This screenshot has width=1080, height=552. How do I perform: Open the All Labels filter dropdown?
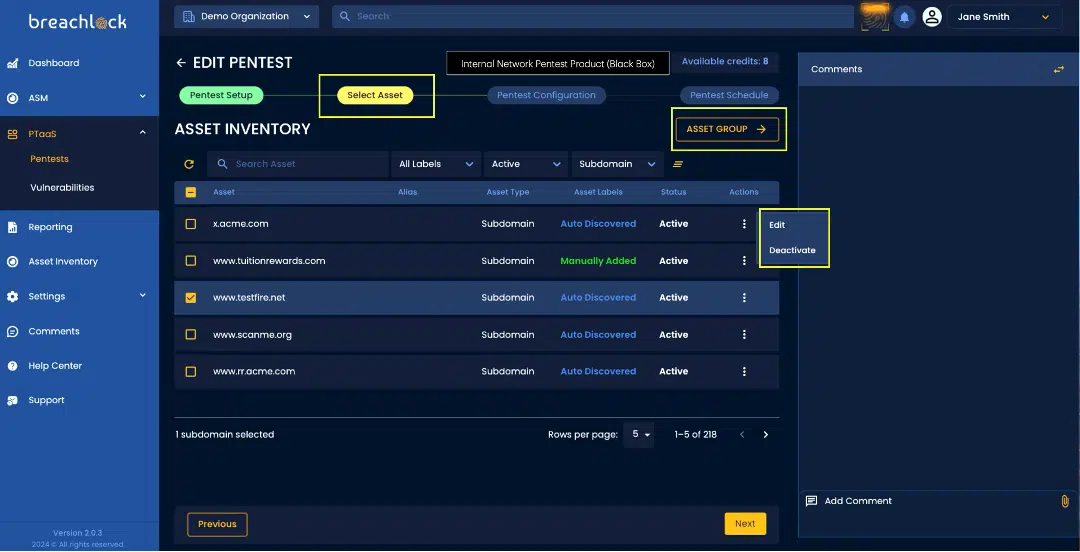(436, 164)
